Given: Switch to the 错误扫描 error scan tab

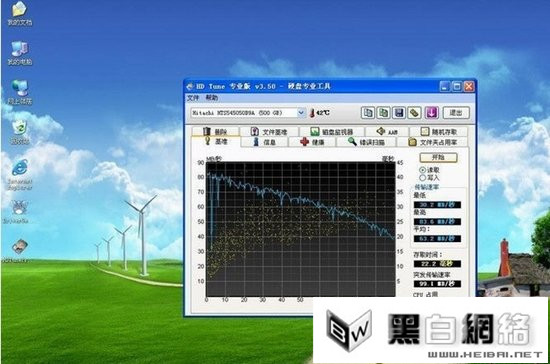Looking at the screenshot, I should 366,142.
